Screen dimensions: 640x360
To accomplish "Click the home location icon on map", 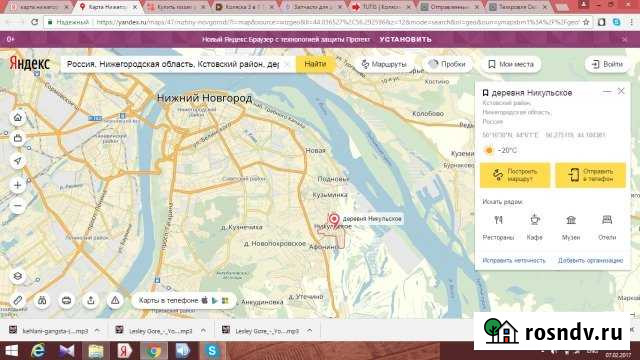I will 18,118.
